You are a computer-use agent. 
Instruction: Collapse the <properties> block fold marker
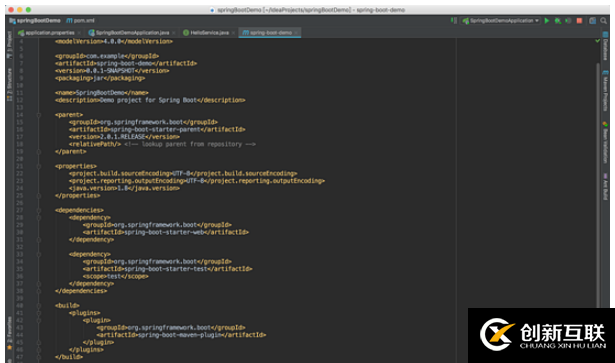click(39, 166)
